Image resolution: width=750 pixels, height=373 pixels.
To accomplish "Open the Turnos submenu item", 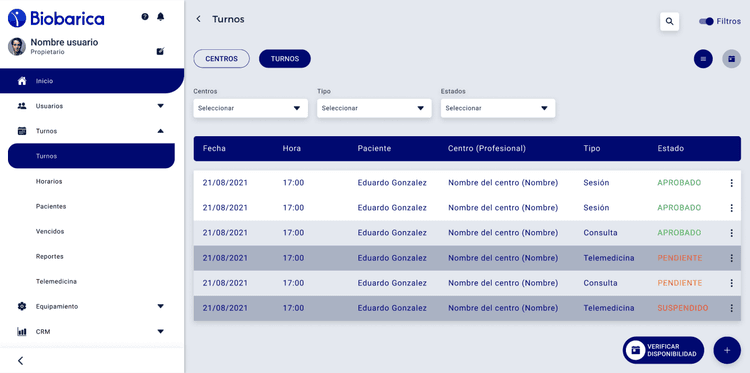I will point(91,156).
